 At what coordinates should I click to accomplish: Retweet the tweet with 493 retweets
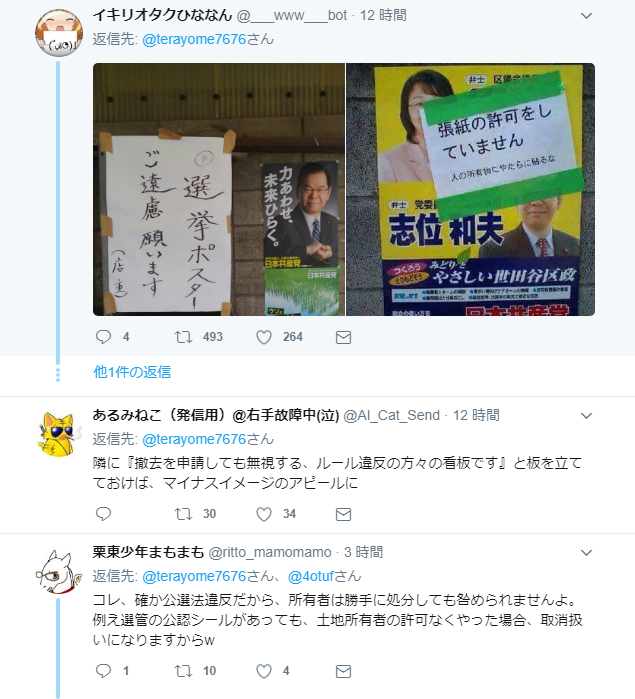click(183, 337)
